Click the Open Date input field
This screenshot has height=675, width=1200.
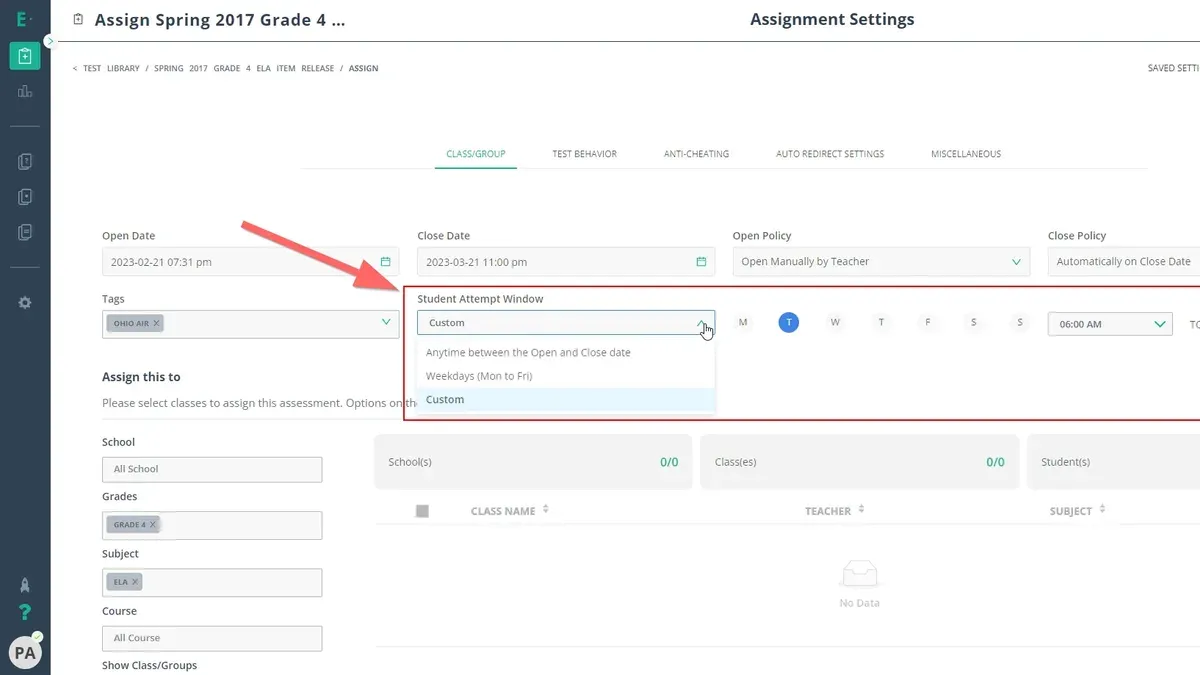click(250, 262)
